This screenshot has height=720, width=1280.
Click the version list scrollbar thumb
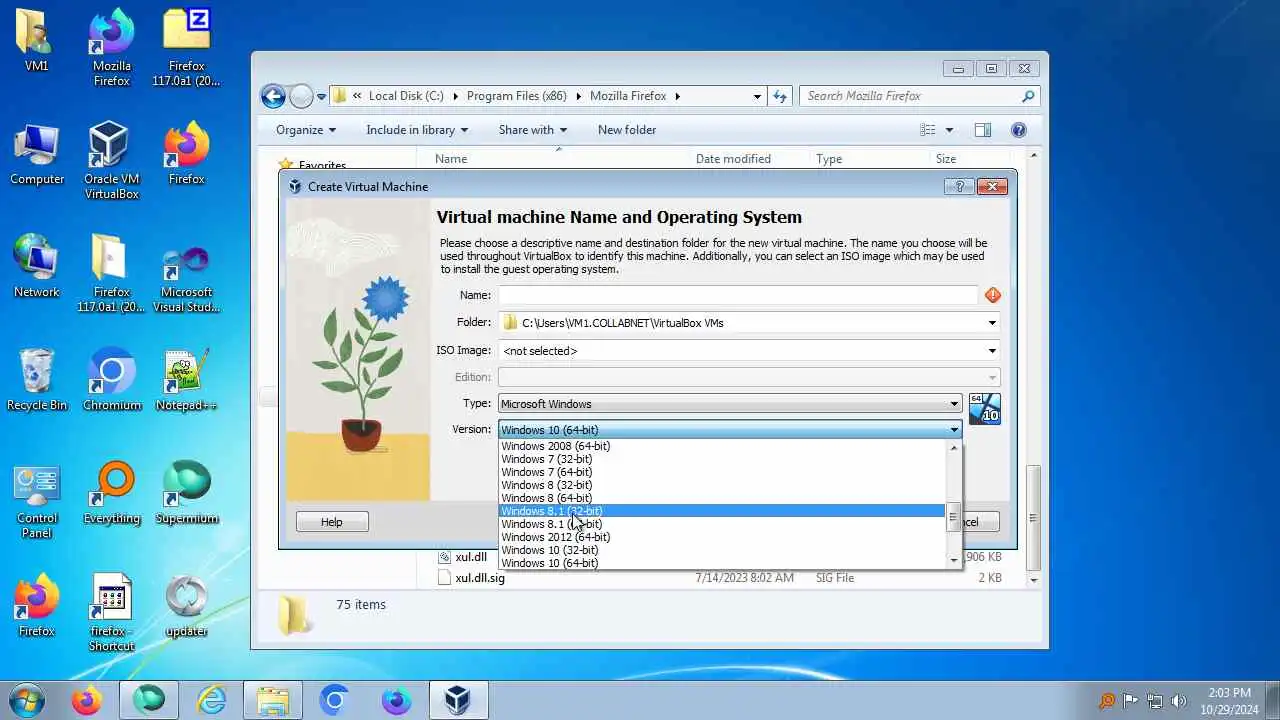click(x=953, y=518)
